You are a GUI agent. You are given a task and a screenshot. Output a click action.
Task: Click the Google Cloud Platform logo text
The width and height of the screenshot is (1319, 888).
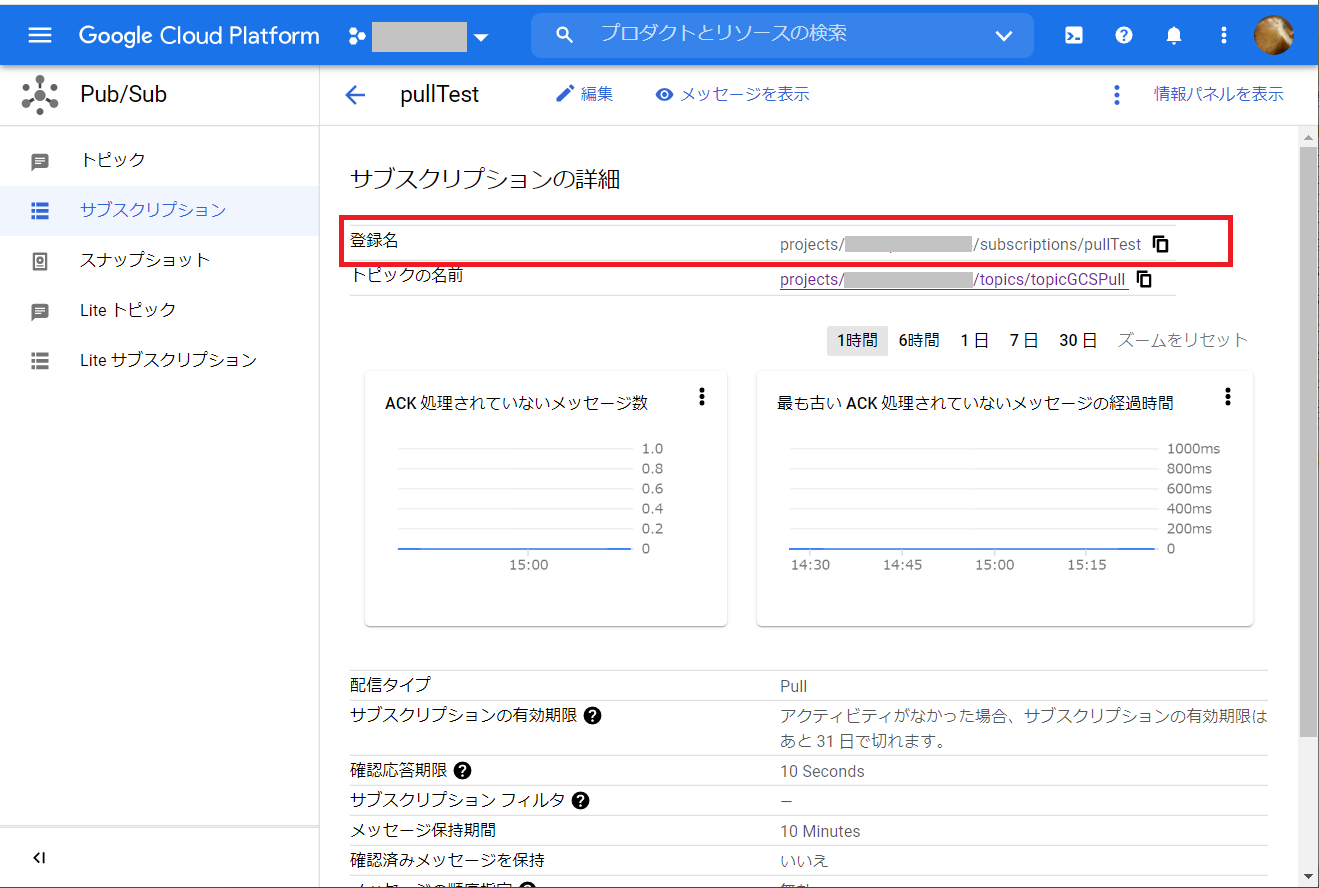click(x=199, y=36)
